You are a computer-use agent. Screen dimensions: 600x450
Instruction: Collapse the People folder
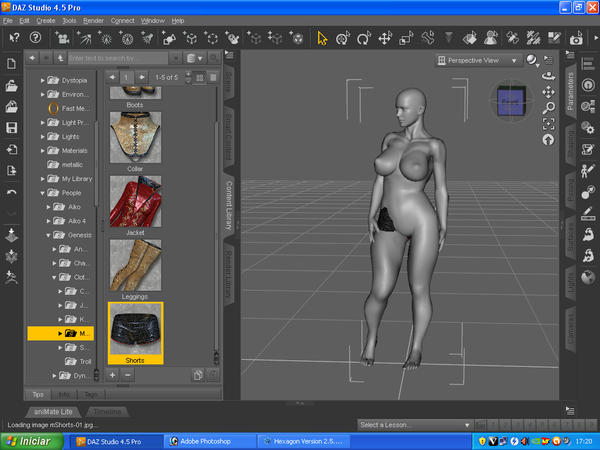[42, 193]
